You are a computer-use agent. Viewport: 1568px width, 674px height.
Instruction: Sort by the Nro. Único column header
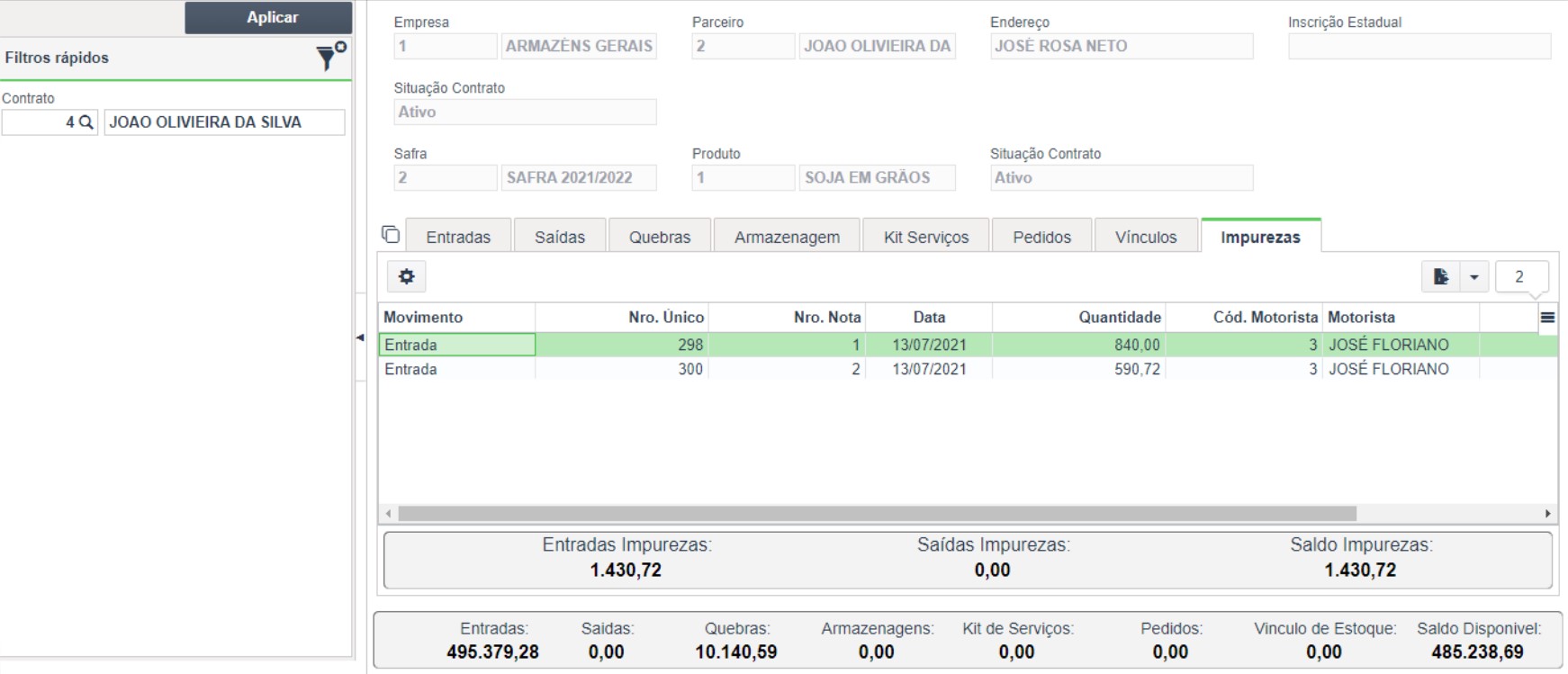coord(622,317)
